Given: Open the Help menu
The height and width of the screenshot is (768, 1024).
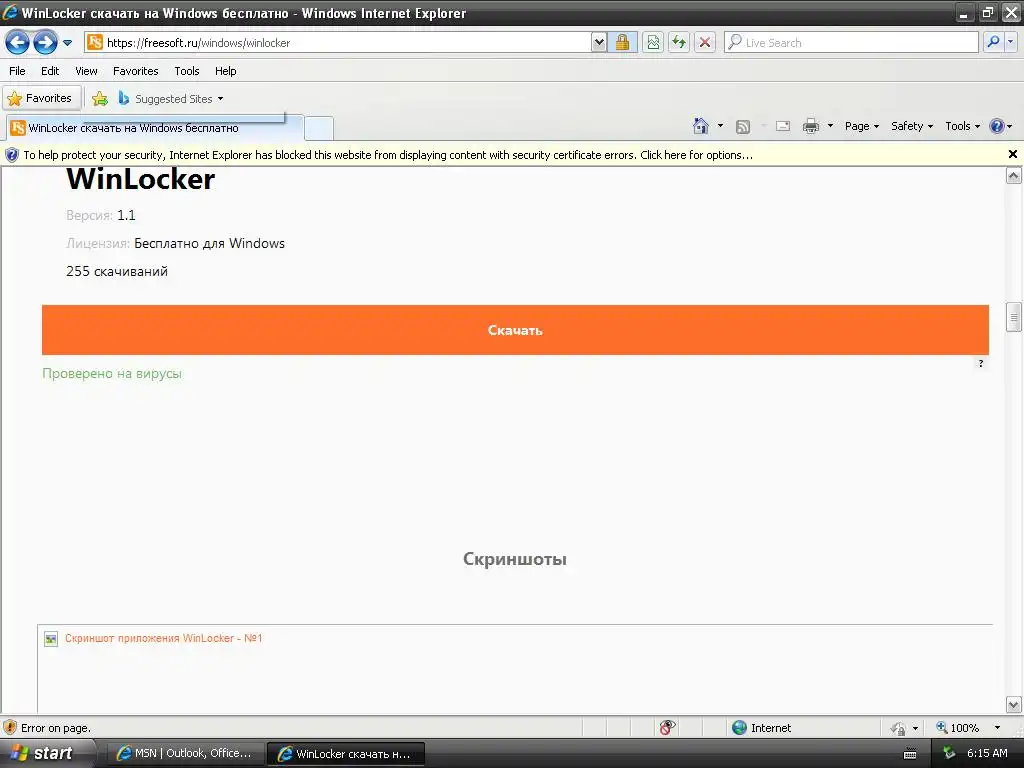Looking at the screenshot, I should click(225, 71).
